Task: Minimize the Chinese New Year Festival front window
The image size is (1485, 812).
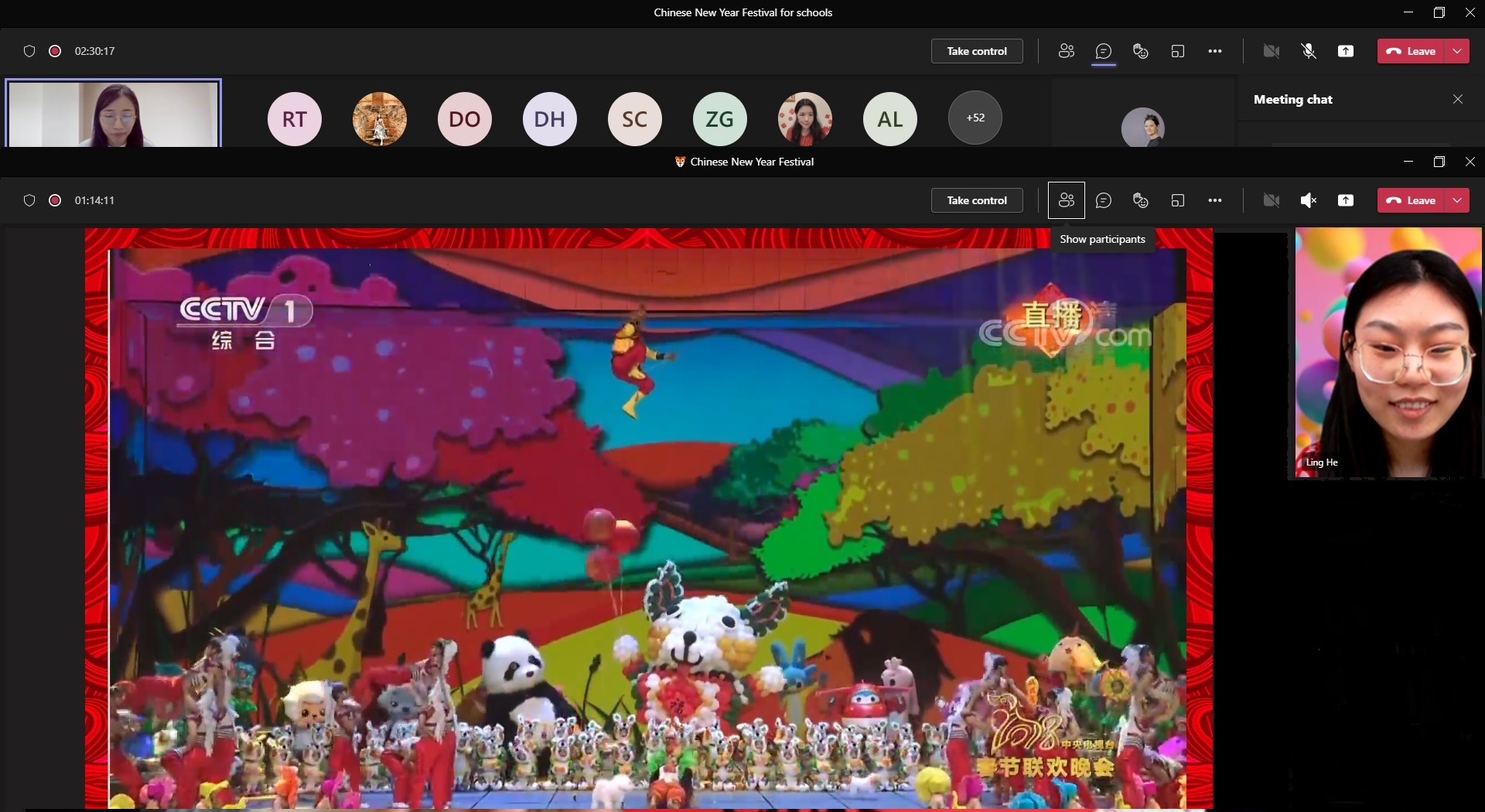Action: [1408, 162]
